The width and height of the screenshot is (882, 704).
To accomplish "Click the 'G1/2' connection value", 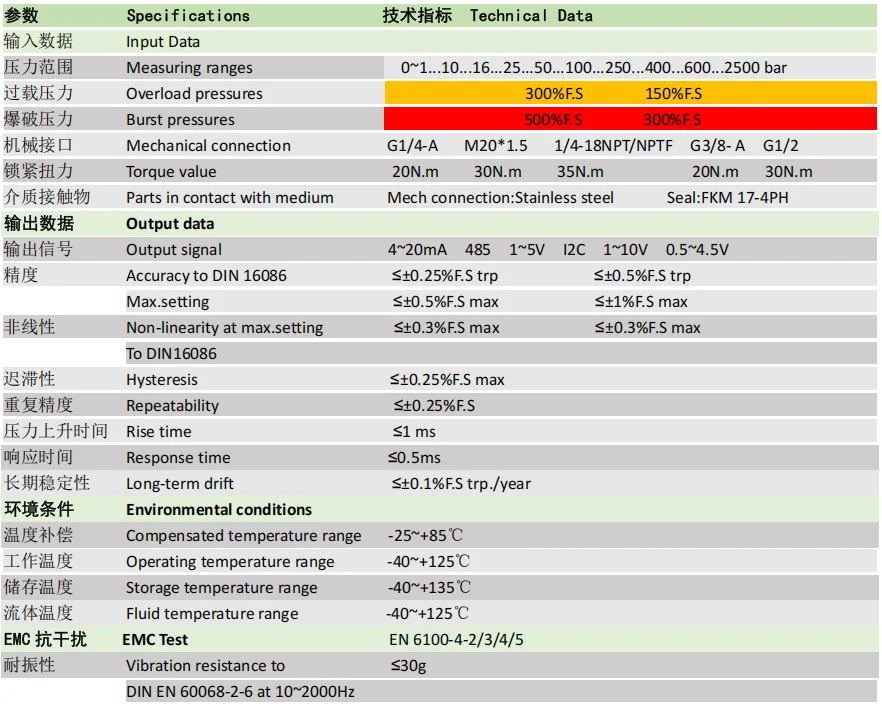I will pos(781,146).
